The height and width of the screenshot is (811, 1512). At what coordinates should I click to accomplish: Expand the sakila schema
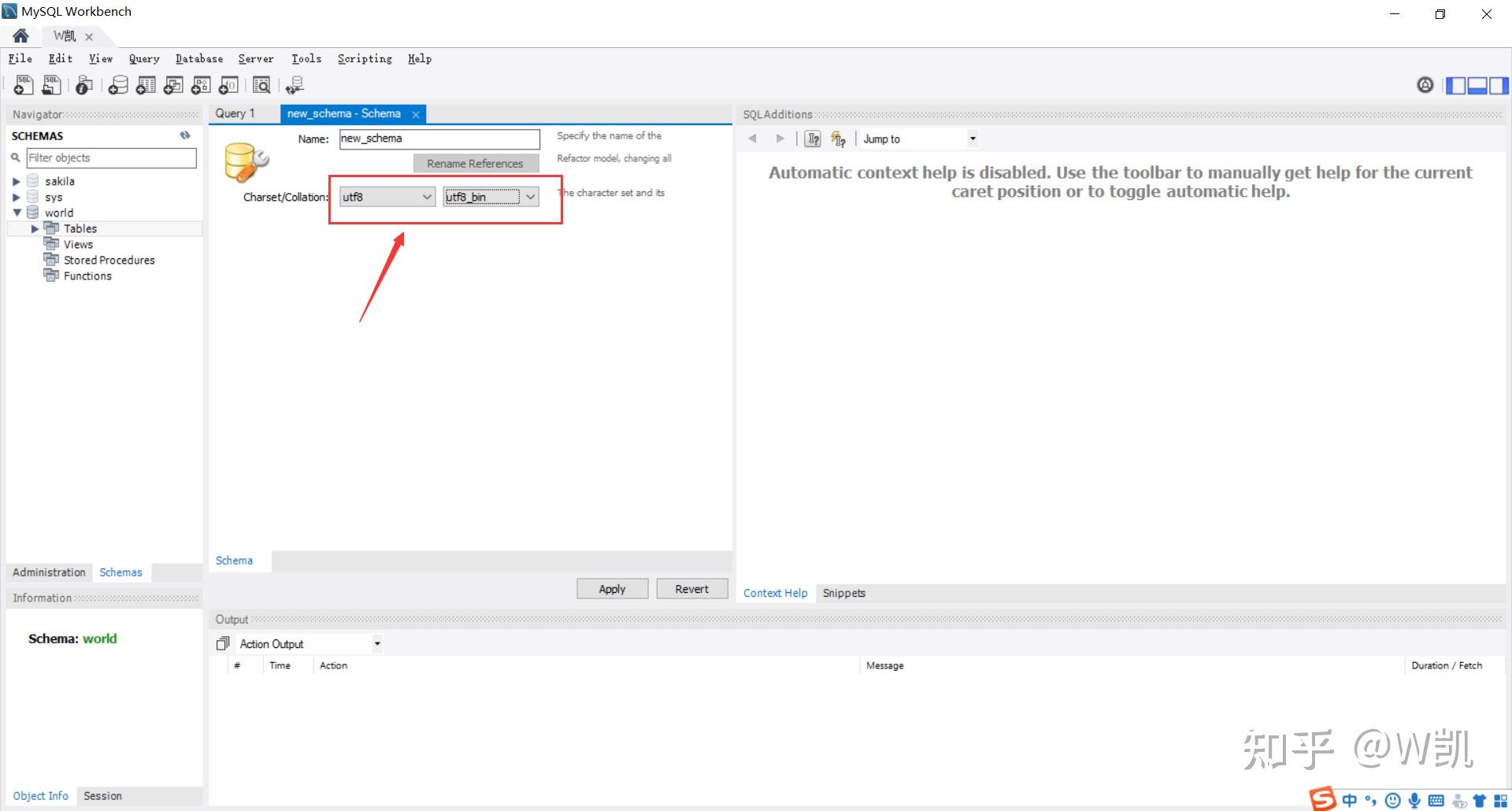point(17,181)
